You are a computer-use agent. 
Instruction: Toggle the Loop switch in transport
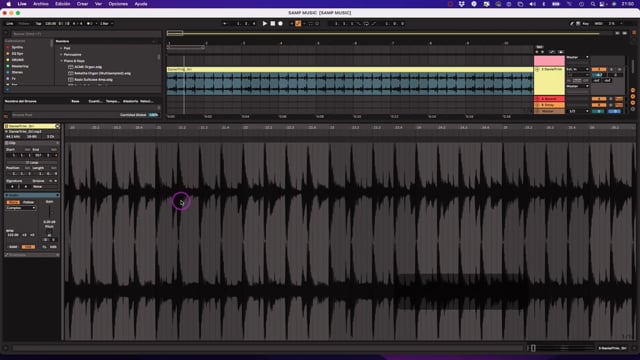(366, 24)
